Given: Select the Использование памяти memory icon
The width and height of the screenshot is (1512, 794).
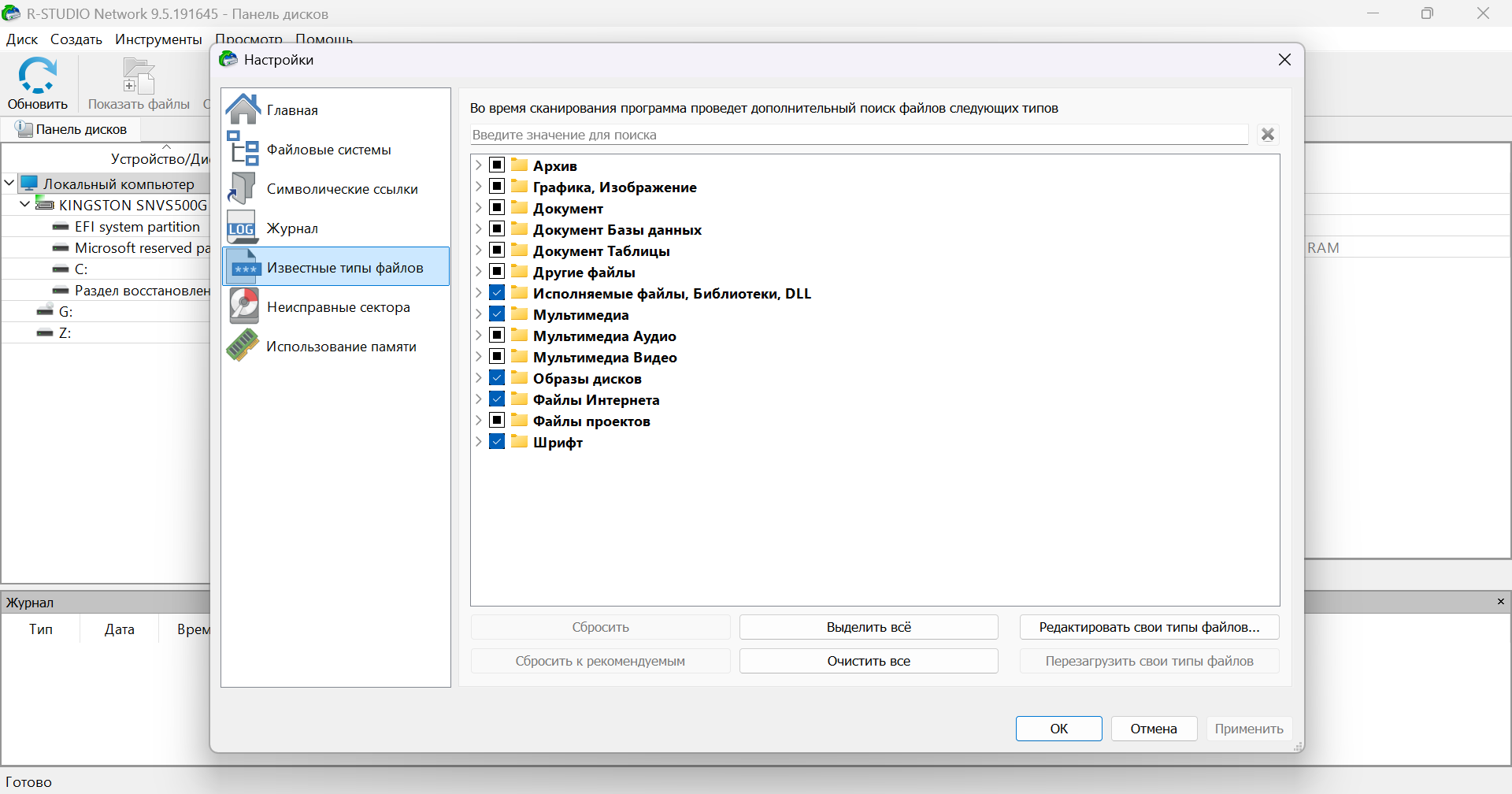Looking at the screenshot, I should click(243, 346).
